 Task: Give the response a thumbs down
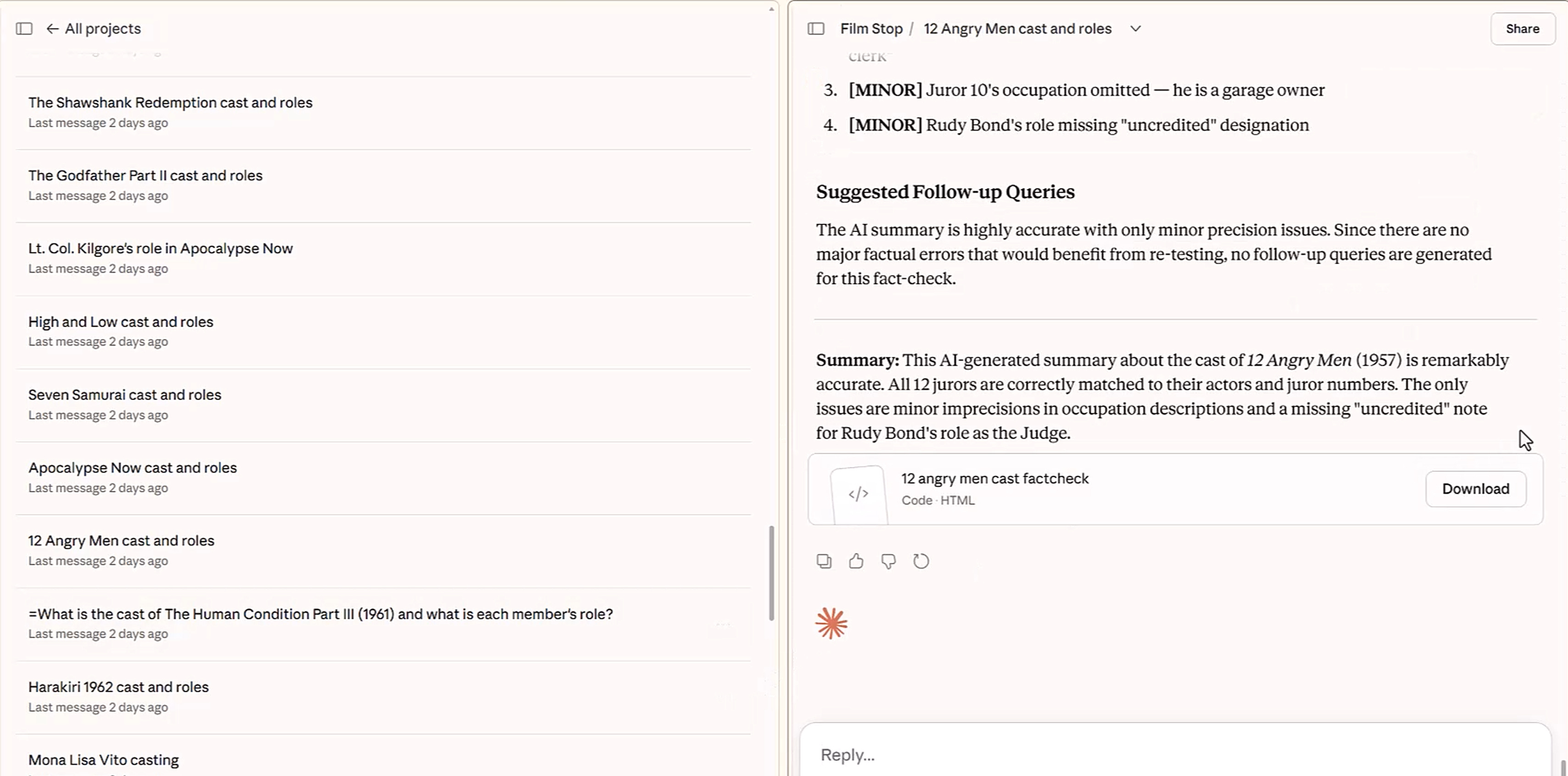[888, 561]
